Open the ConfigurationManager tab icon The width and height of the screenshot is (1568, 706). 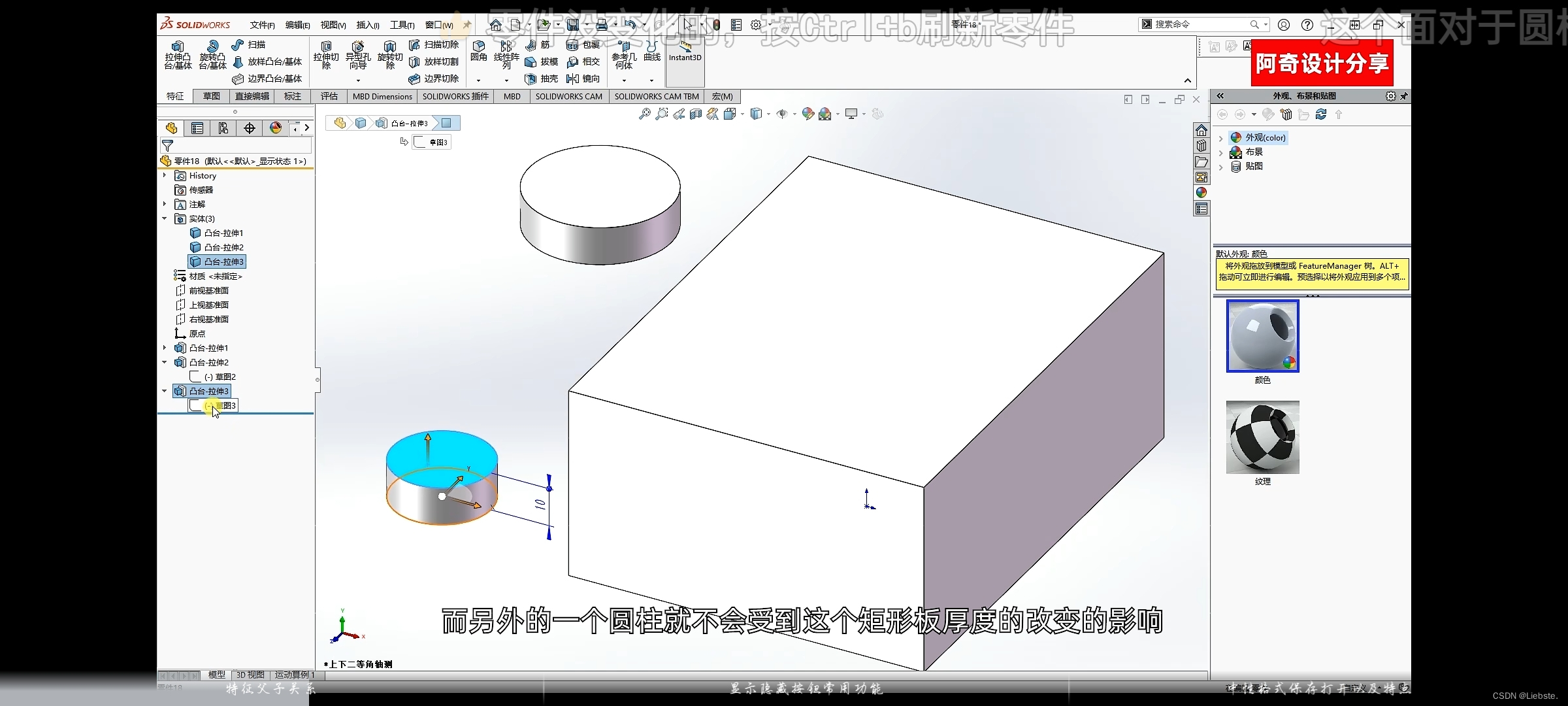point(223,128)
